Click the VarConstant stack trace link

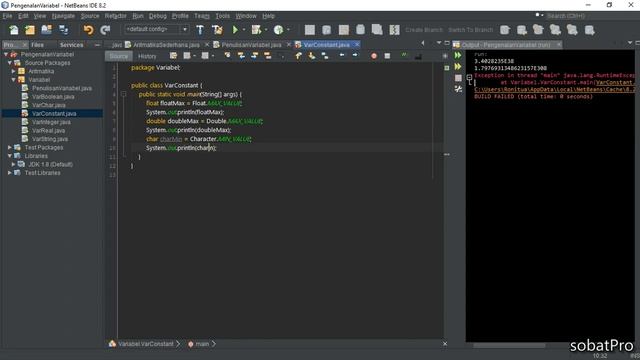(615, 82)
